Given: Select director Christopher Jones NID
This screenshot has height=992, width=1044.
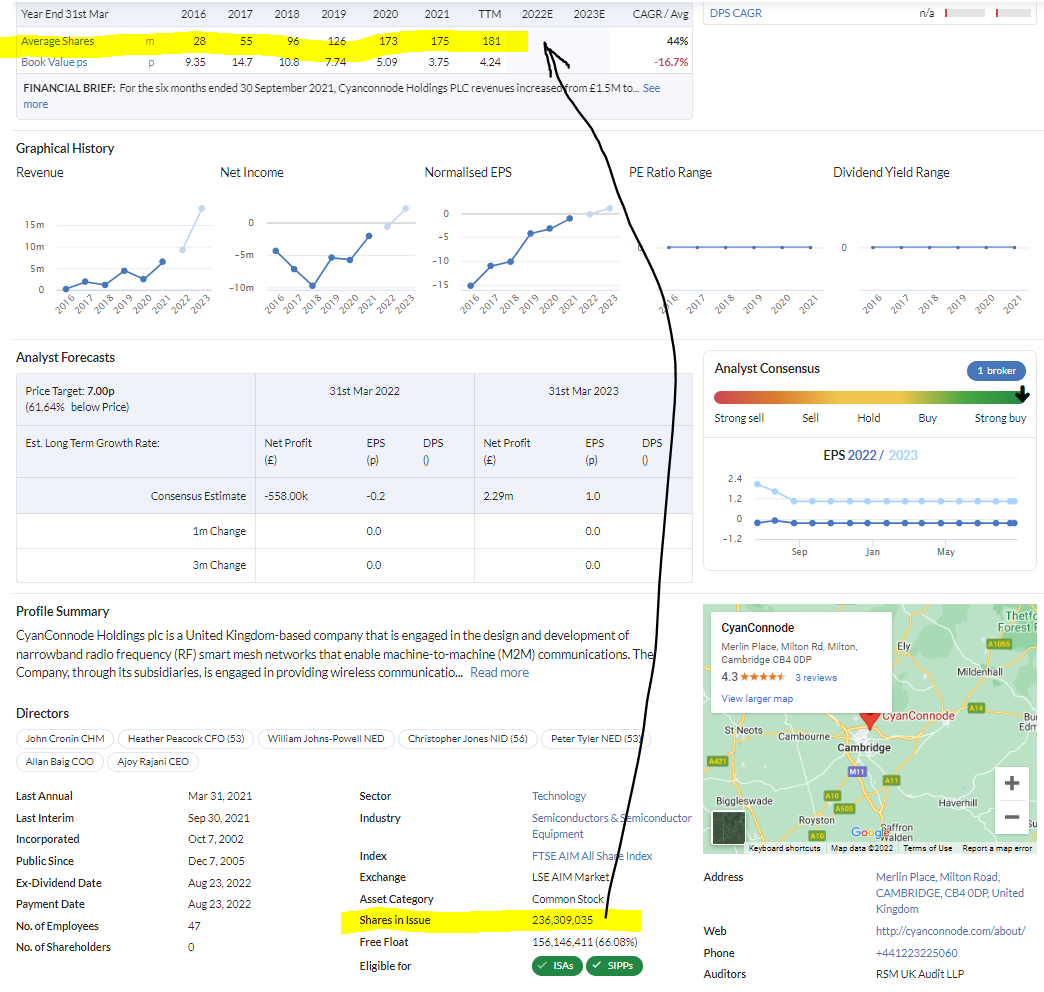Looking at the screenshot, I should 467,738.
